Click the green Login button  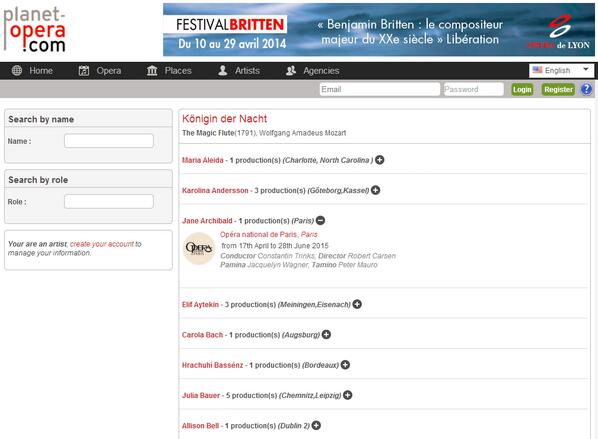tap(522, 90)
